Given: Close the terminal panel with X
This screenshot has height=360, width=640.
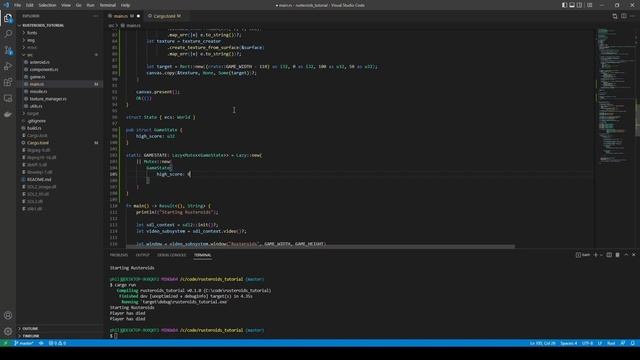Looking at the screenshot, I should tap(634, 255).
